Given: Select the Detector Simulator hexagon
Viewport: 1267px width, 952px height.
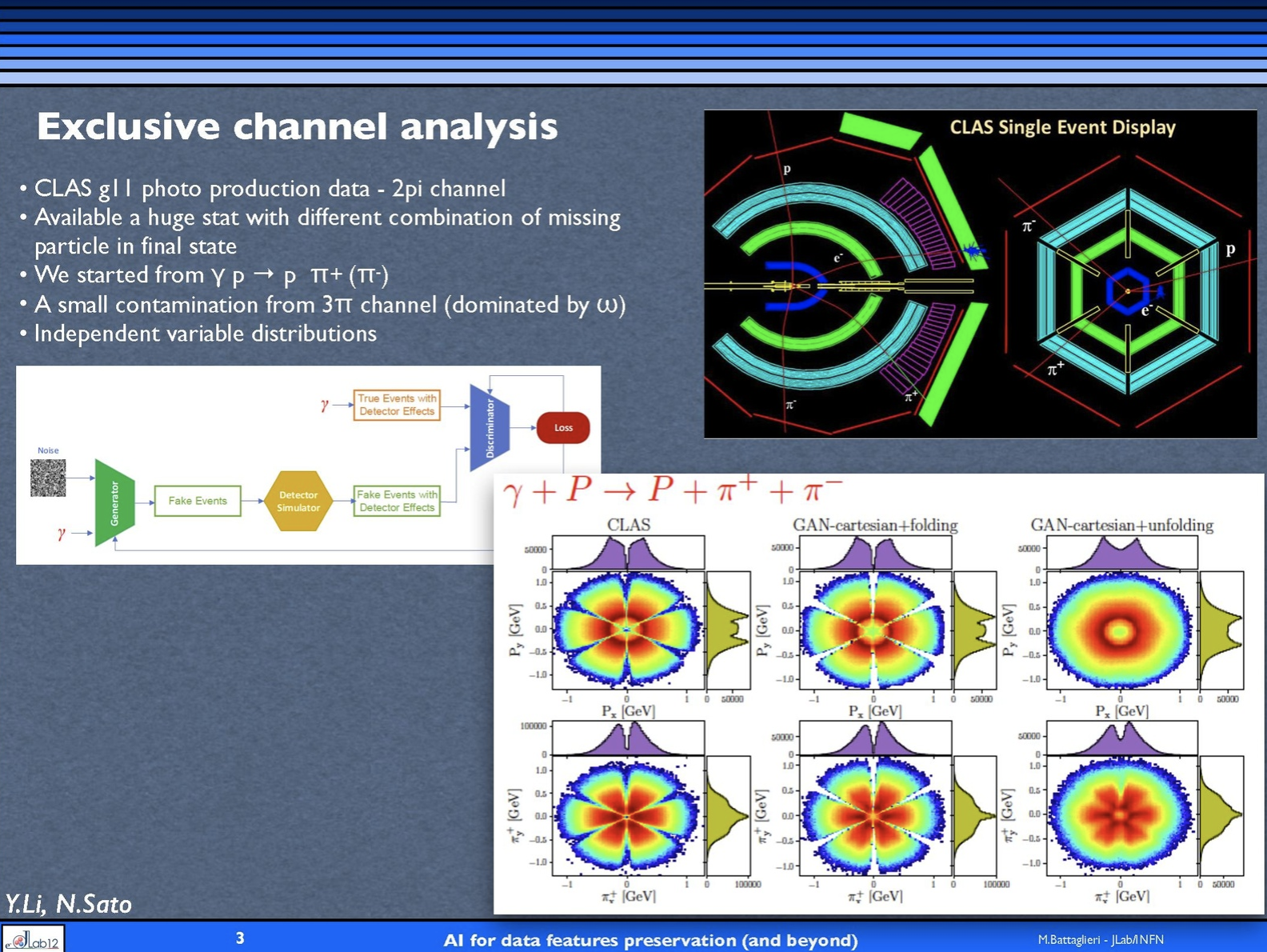Looking at the screenshot, I should tap(298, 502).
